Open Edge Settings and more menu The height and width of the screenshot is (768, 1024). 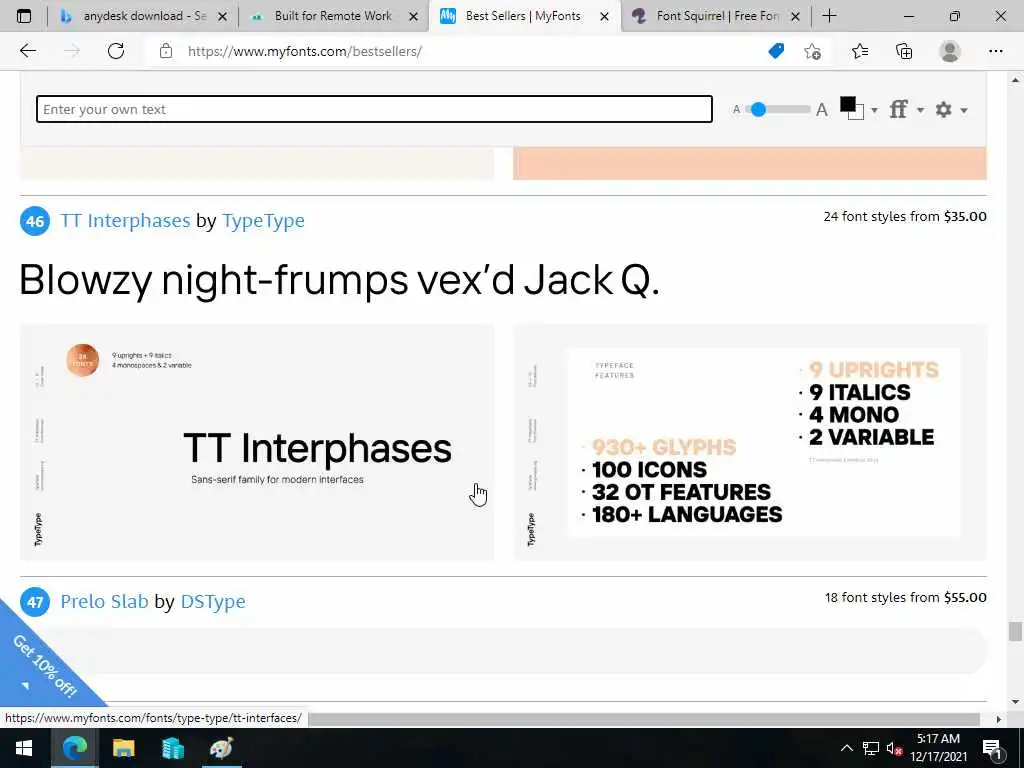click(x=995, y=51)
